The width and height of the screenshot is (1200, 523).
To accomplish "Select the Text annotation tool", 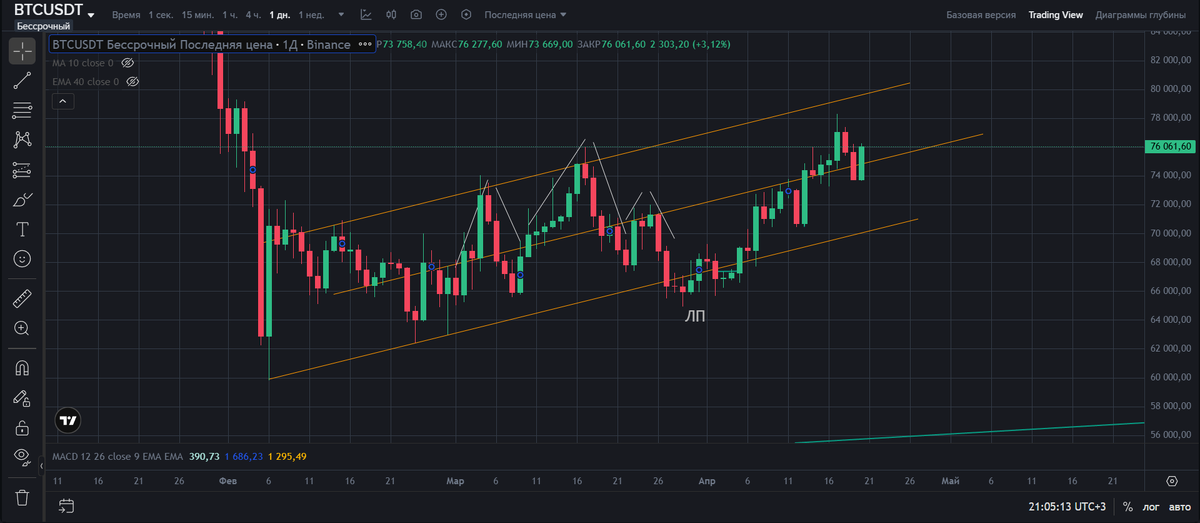I will 22,229.
